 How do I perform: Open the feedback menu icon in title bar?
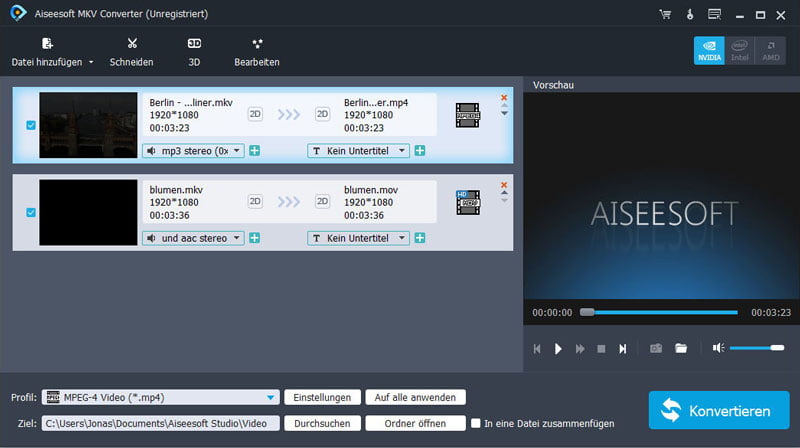pyautogui.click(x=714, y=14)
